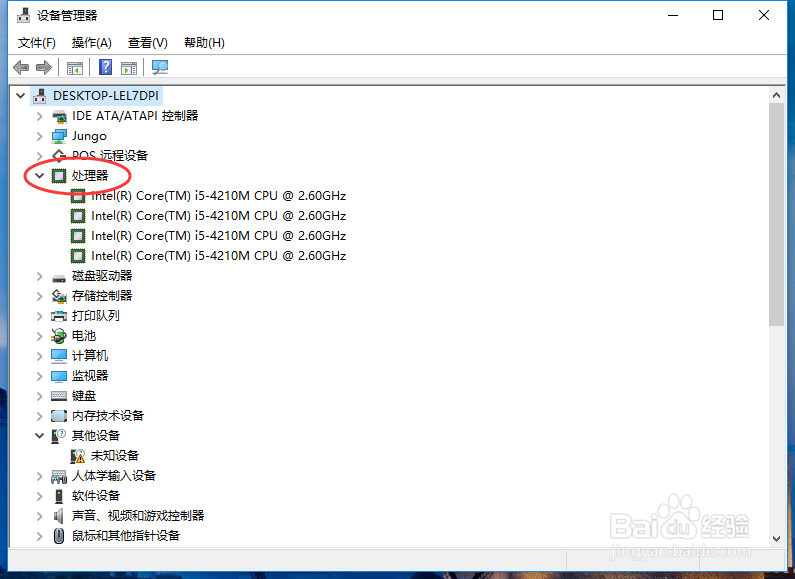The image size is (795, 579).
Task: Expand the 键盘 node
Action: (40, 395)
